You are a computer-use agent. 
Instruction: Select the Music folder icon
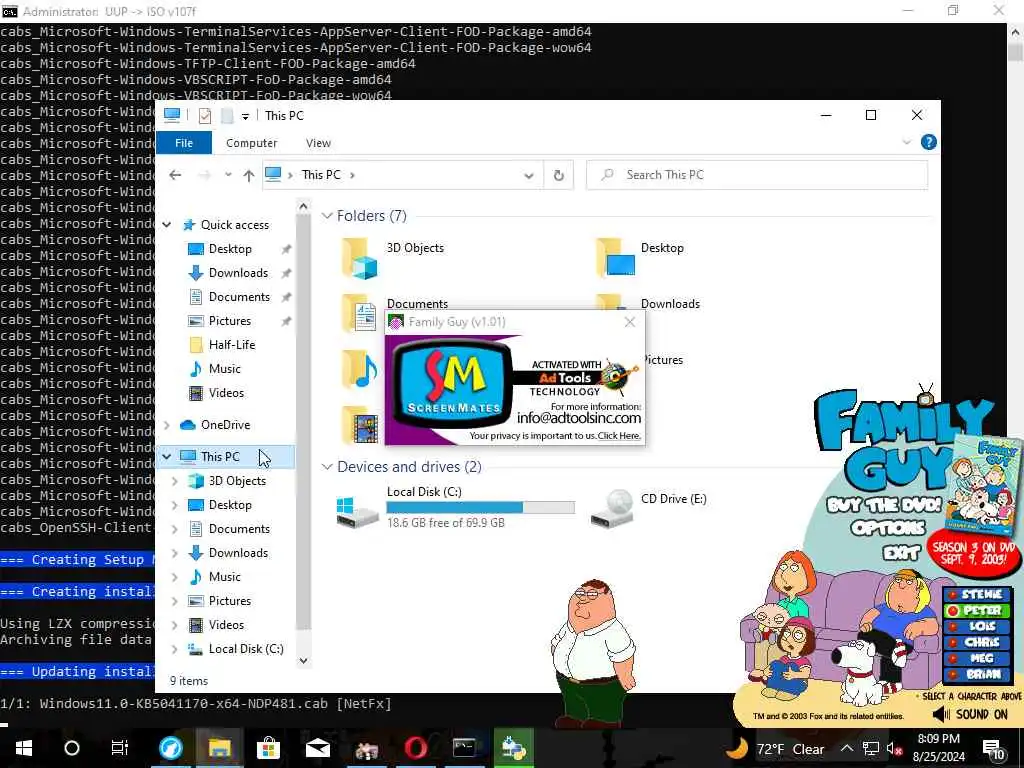click(x=359, y=370)
